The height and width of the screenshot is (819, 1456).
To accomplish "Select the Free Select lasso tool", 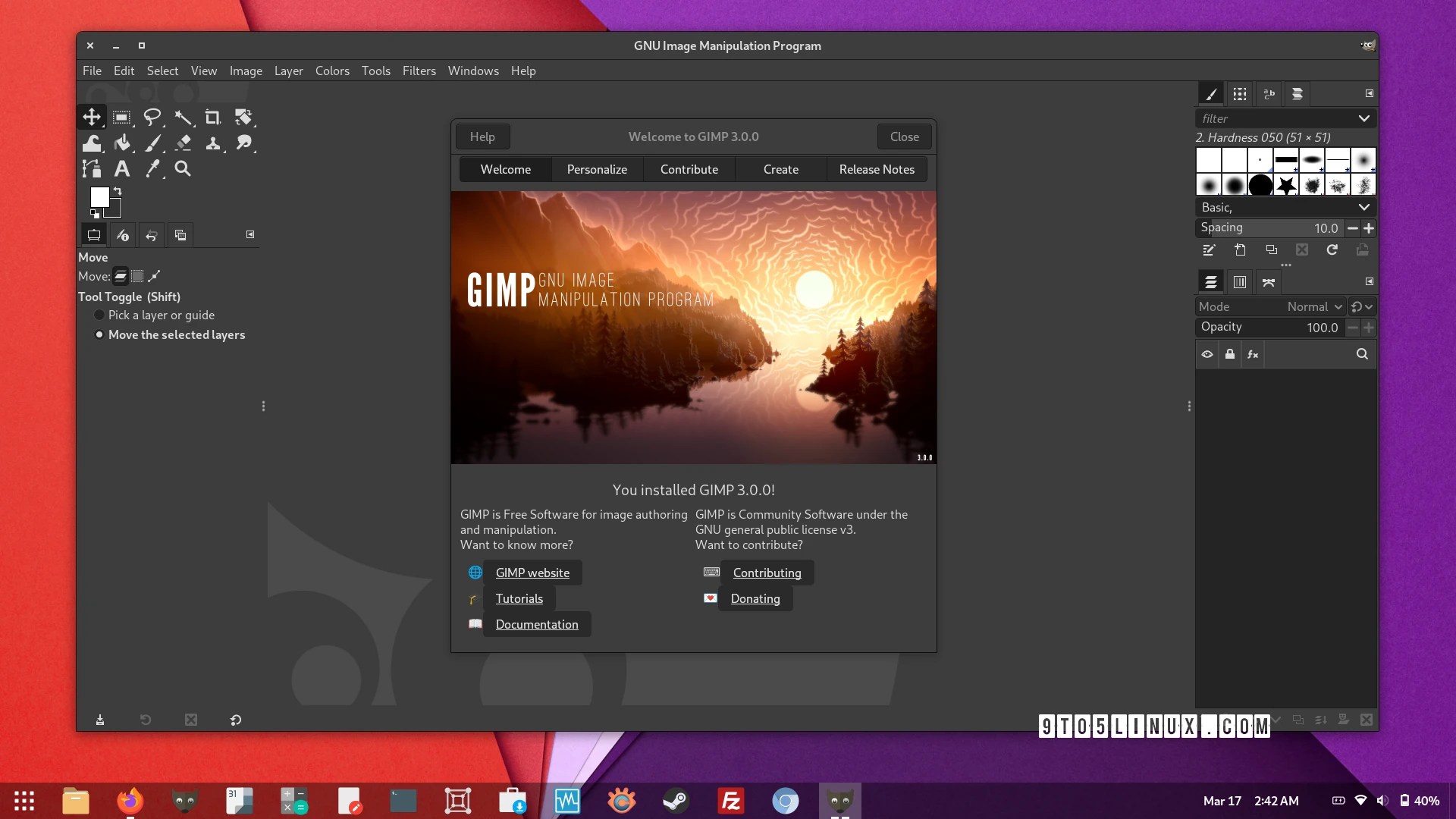I will pos(152,118).
